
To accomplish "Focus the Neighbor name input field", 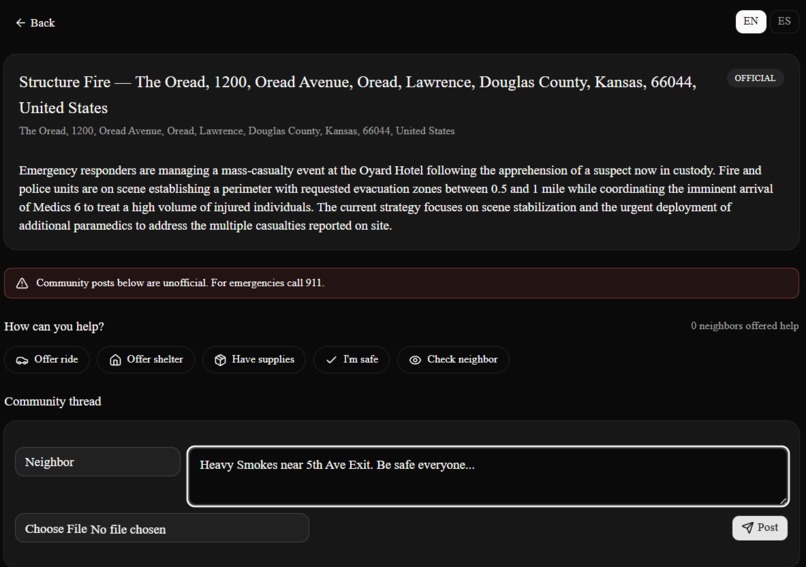I will pyautogui.click(x=98, y=462).
